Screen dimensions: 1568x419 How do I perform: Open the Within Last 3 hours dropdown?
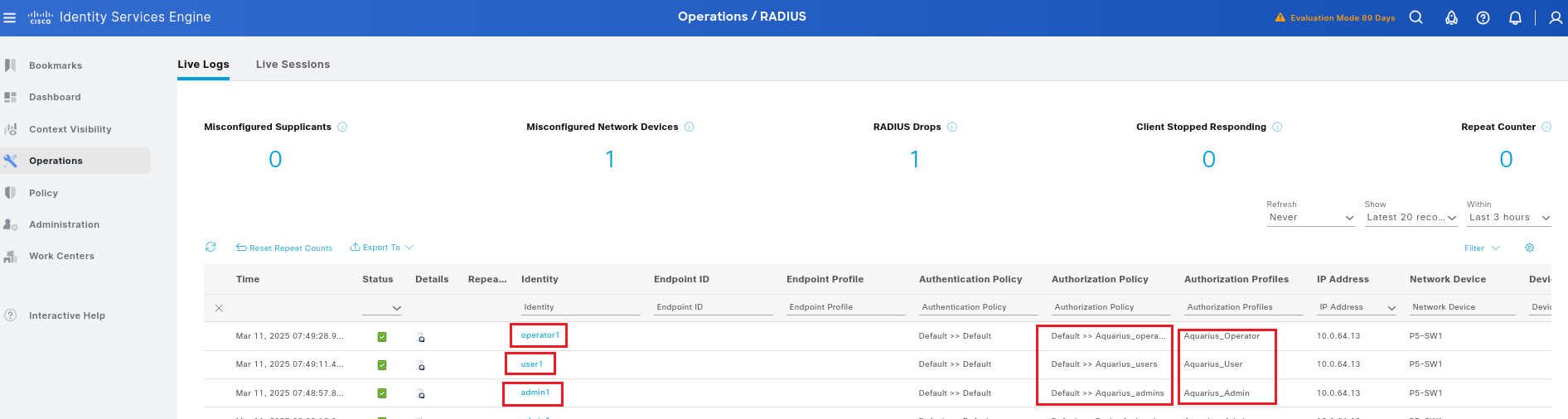(1509, 218)
